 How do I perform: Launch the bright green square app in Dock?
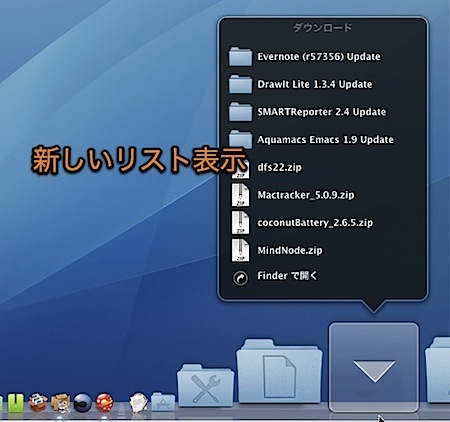coord(16,403)
